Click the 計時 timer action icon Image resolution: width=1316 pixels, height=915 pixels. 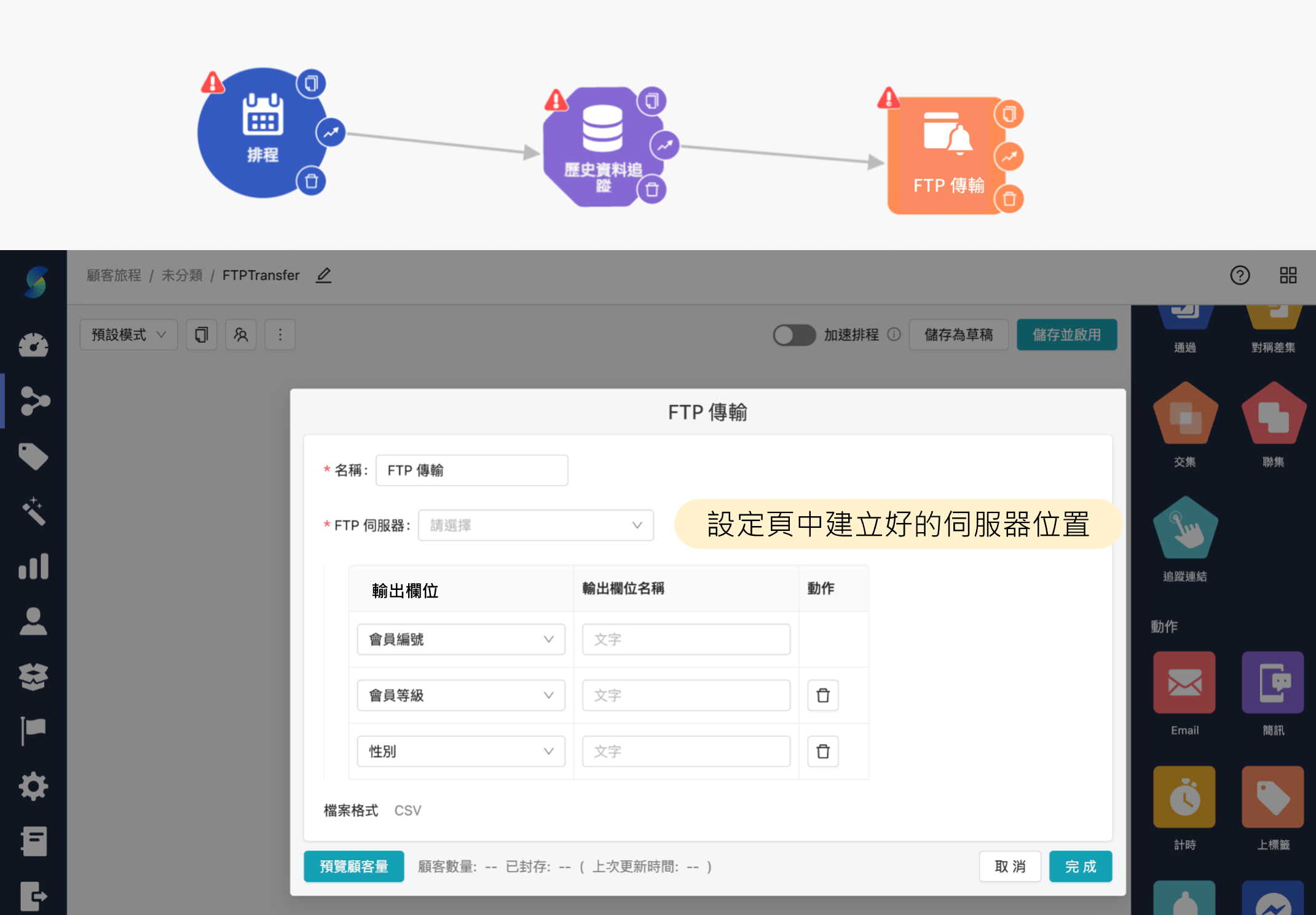pyautogui.click(x=1184, y=796)
